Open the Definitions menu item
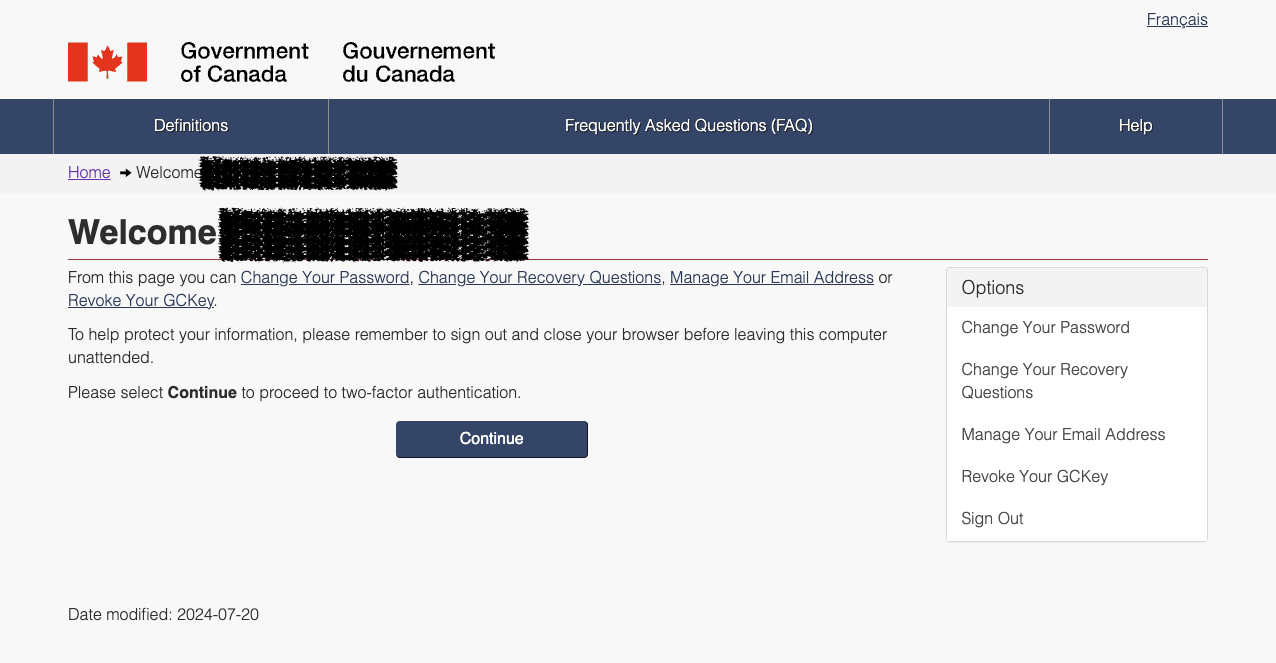Image resolution: width=1276 pixels, height=663 pixels. pyautogui.click(x=191, y=126)
